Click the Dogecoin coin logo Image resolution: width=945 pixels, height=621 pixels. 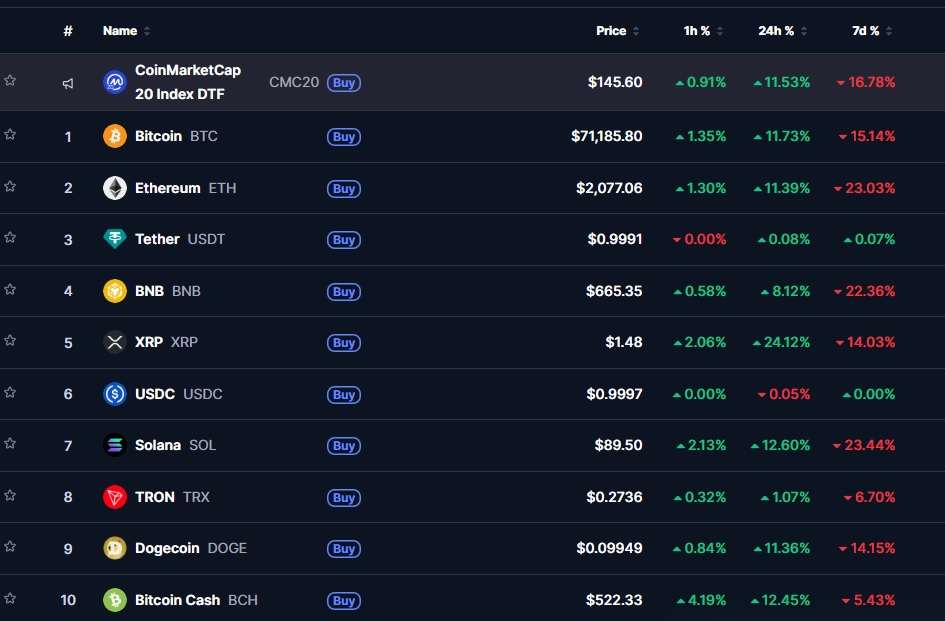pyautogui.click(x=115, y=548)
